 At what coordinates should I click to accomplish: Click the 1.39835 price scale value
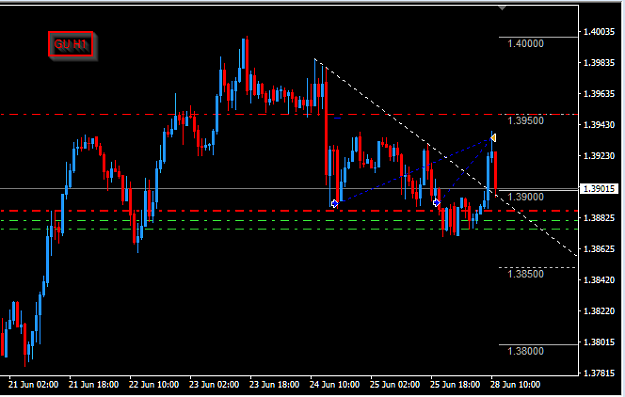pyautogui.click(x=599, y=63)
